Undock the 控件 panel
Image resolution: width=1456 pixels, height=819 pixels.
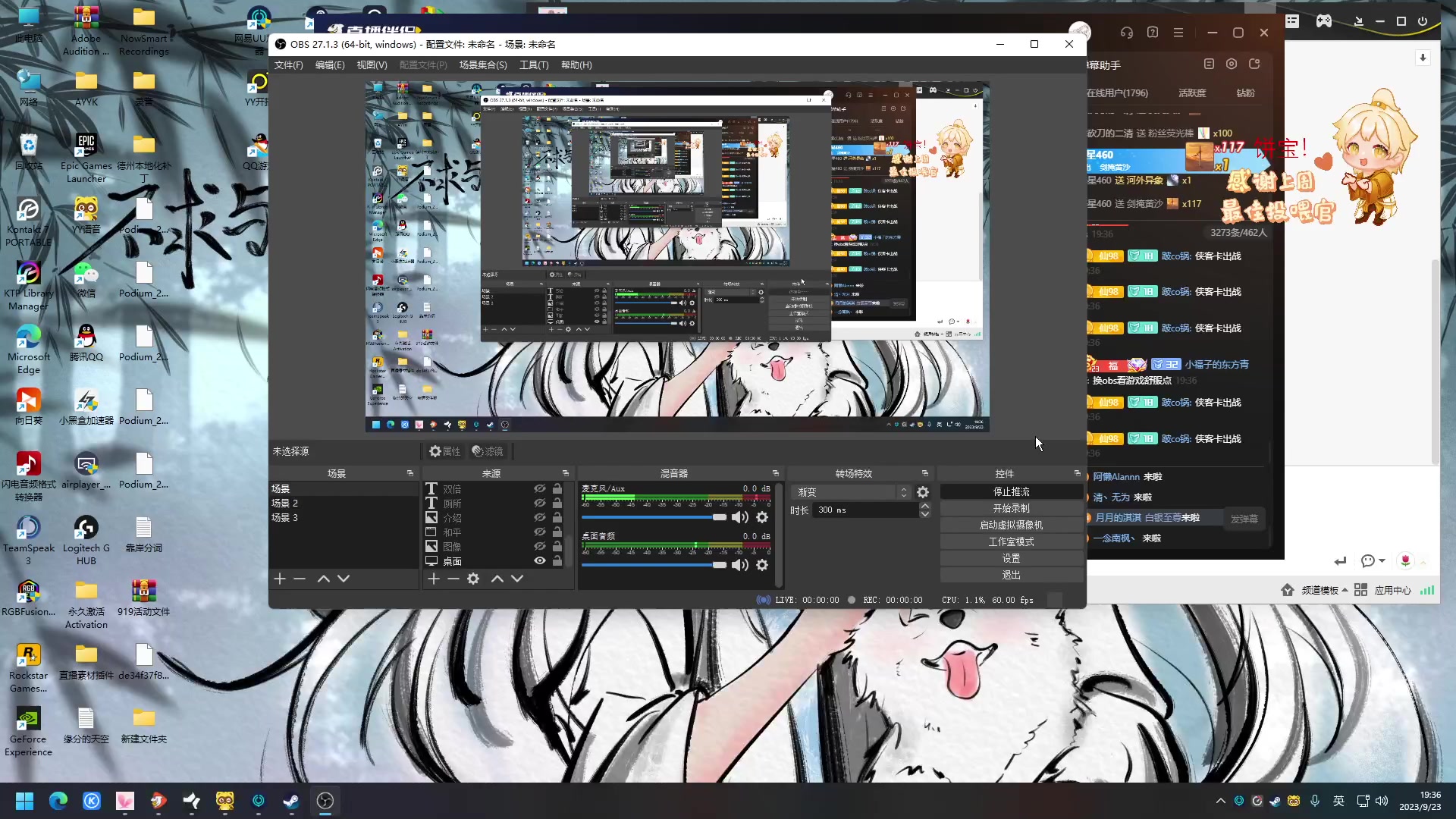(x=1078, y=473)
